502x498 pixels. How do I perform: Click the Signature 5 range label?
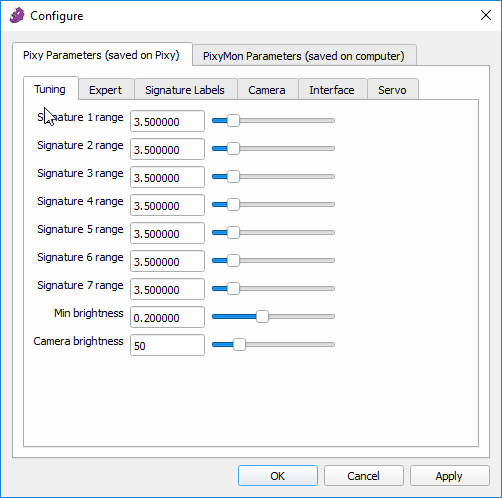tap(80, 230)
